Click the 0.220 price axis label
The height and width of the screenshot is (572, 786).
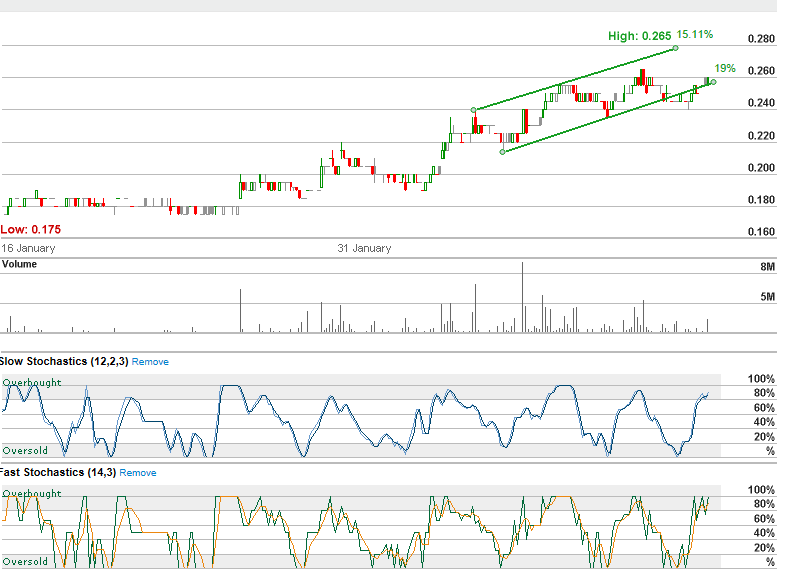[x=761, y=136]
